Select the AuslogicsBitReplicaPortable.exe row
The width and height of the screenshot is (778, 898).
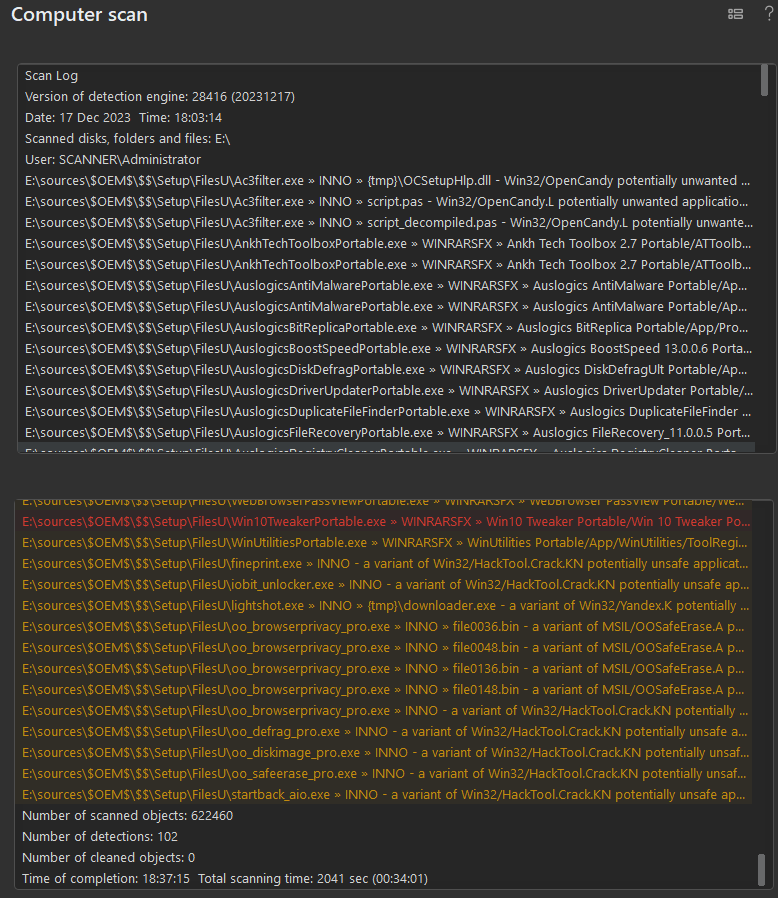(x=387, y=328)
